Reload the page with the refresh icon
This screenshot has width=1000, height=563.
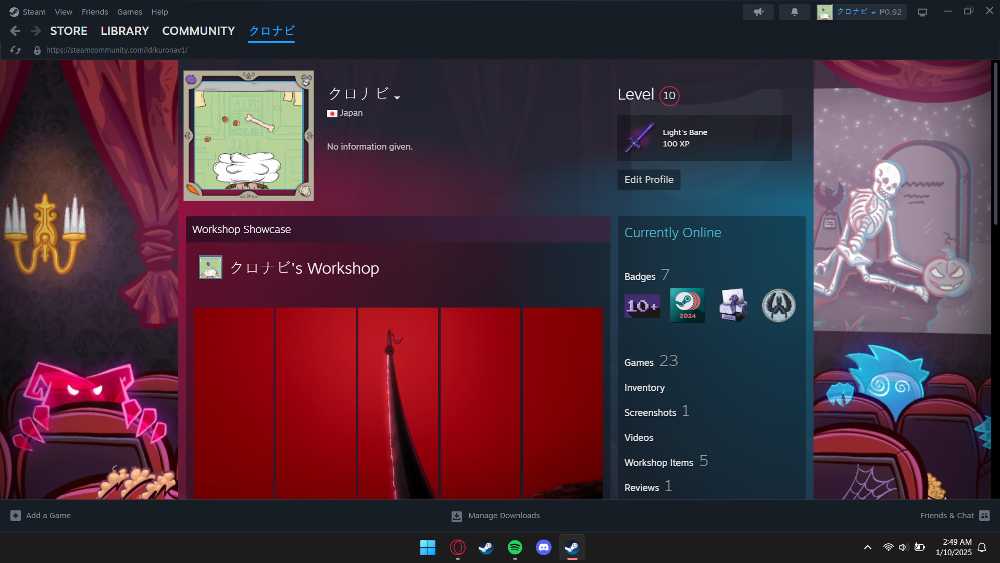15,50
